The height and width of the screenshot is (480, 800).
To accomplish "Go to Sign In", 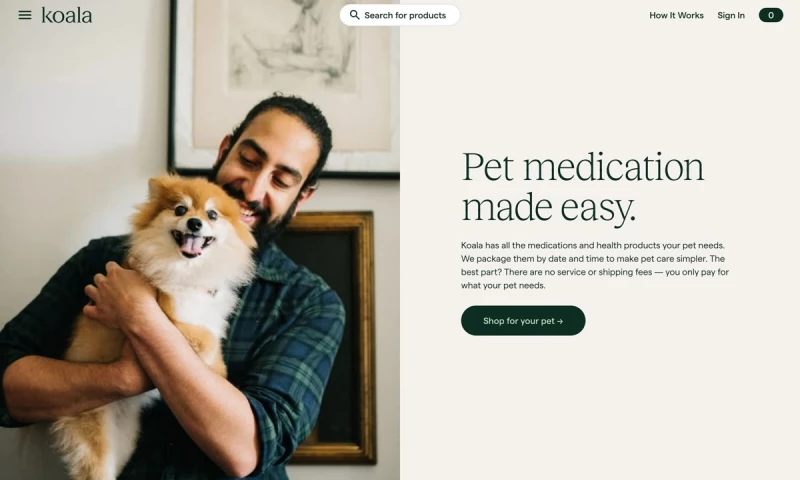I will click(731, 15).
